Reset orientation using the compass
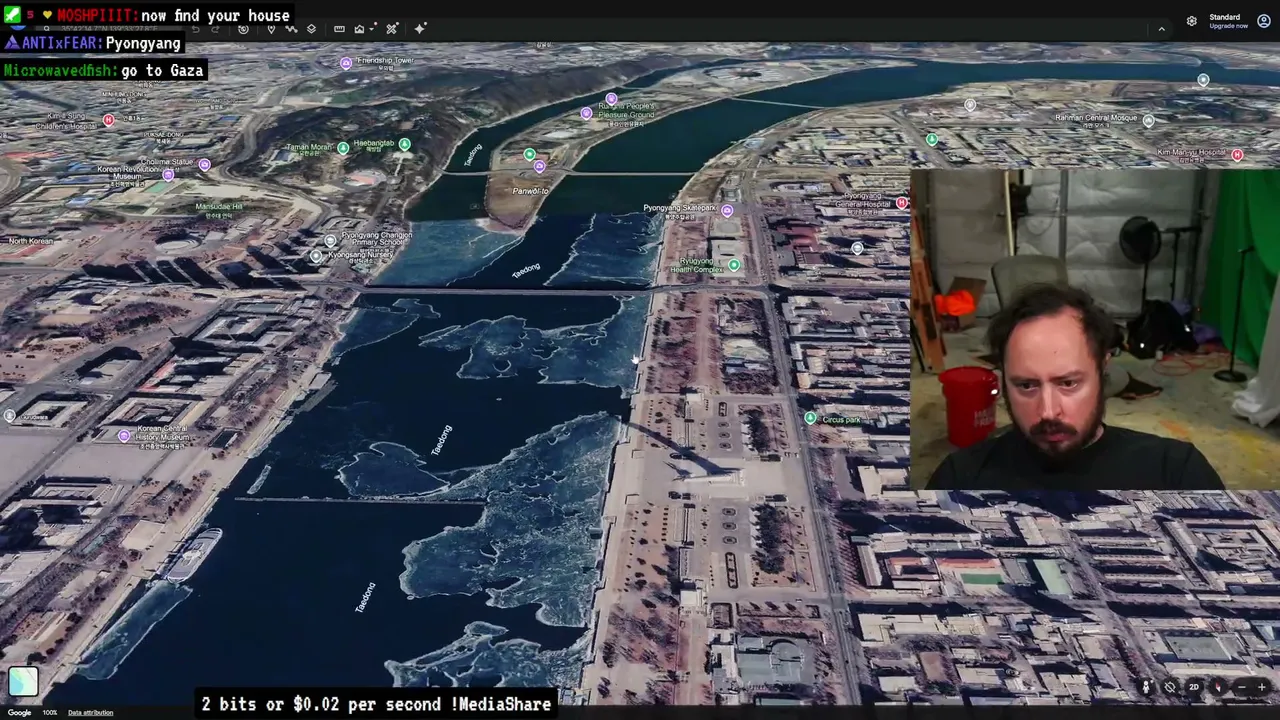The width and height of the screenshot is (1280, 720). (1218, 687)
